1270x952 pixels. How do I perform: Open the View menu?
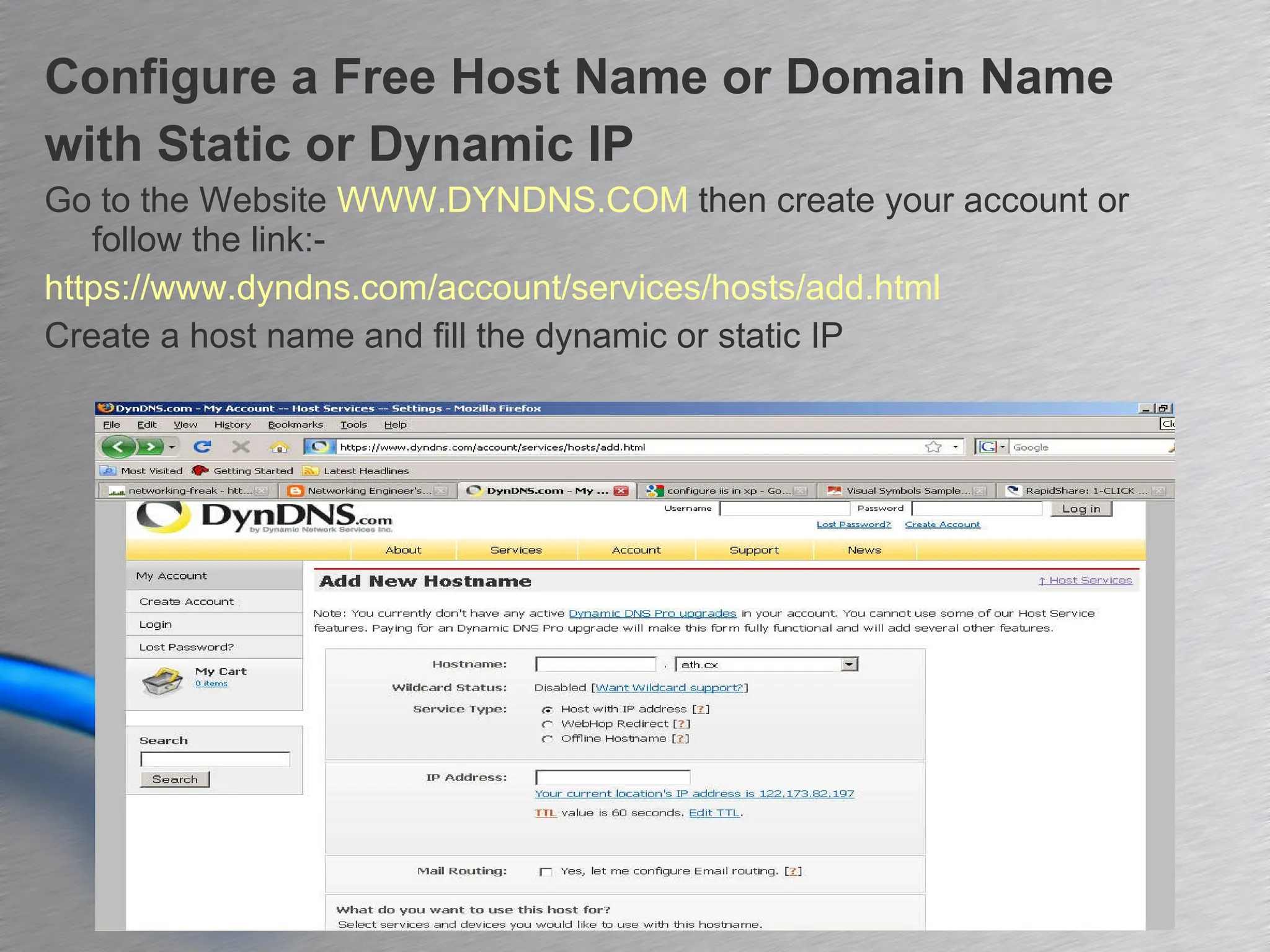[185, 425]
